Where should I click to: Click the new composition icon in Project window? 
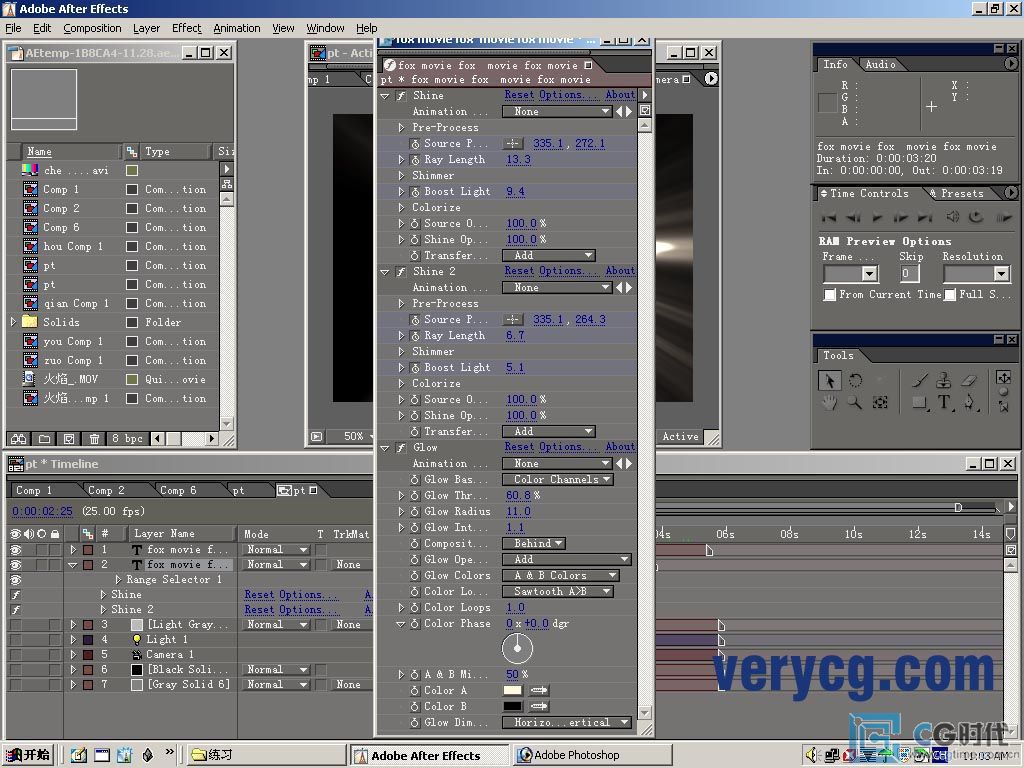point(69,439)
